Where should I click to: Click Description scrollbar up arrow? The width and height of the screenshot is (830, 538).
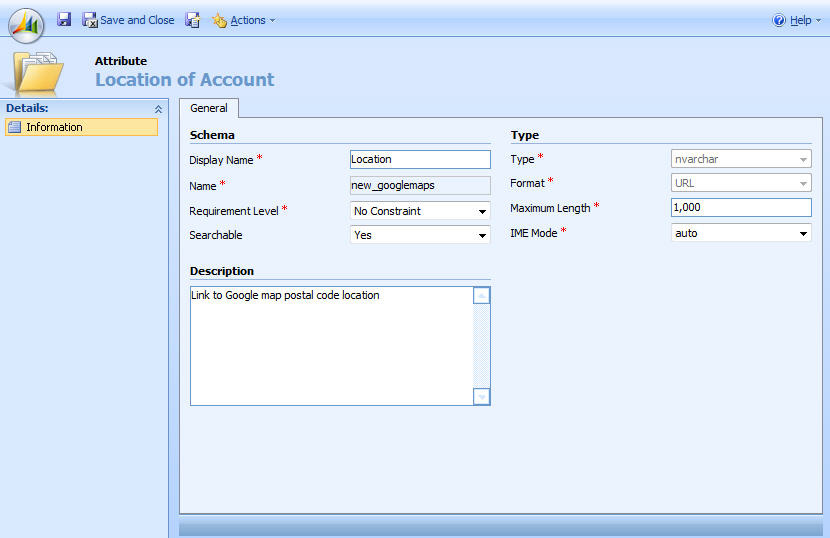tap(482, 296)
